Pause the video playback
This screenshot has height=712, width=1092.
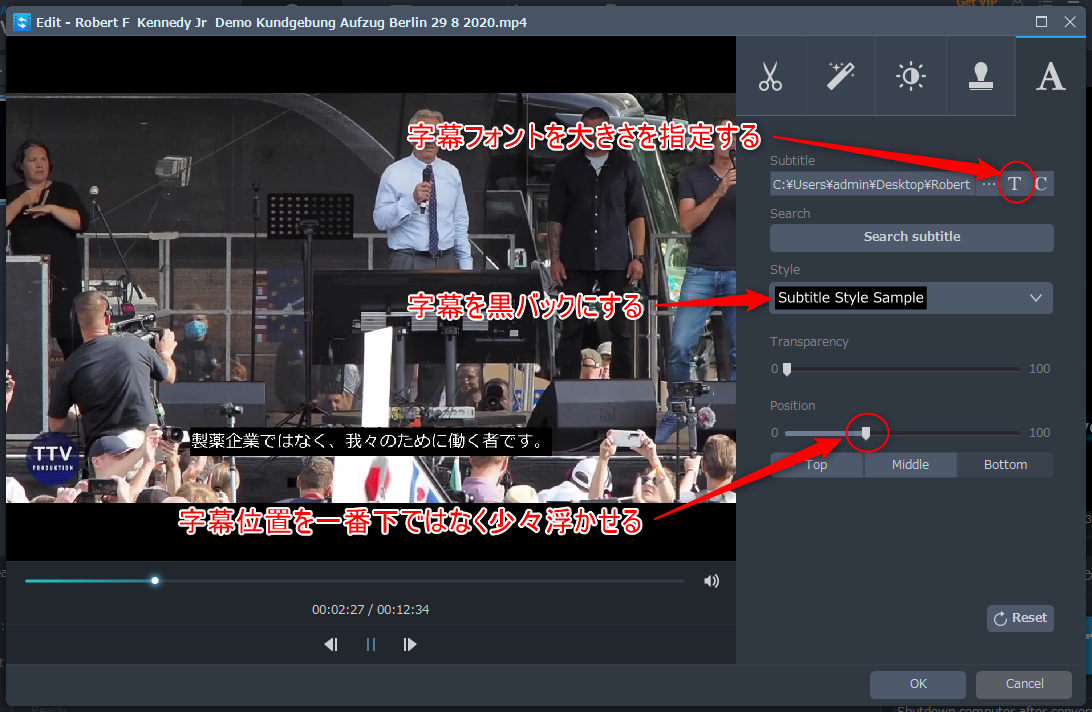tap(371, 645)
